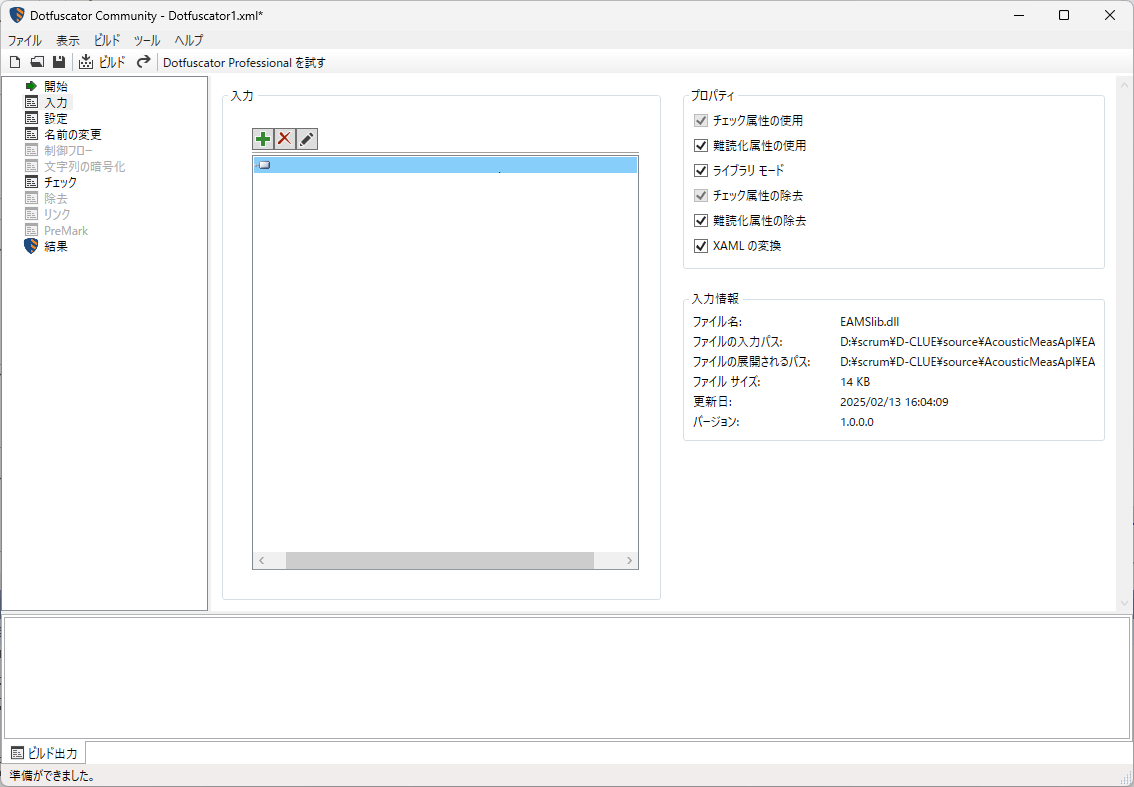Click the save project floppy icon
The height and width of the screenshot is (787, 1134).
coord(59,62)
